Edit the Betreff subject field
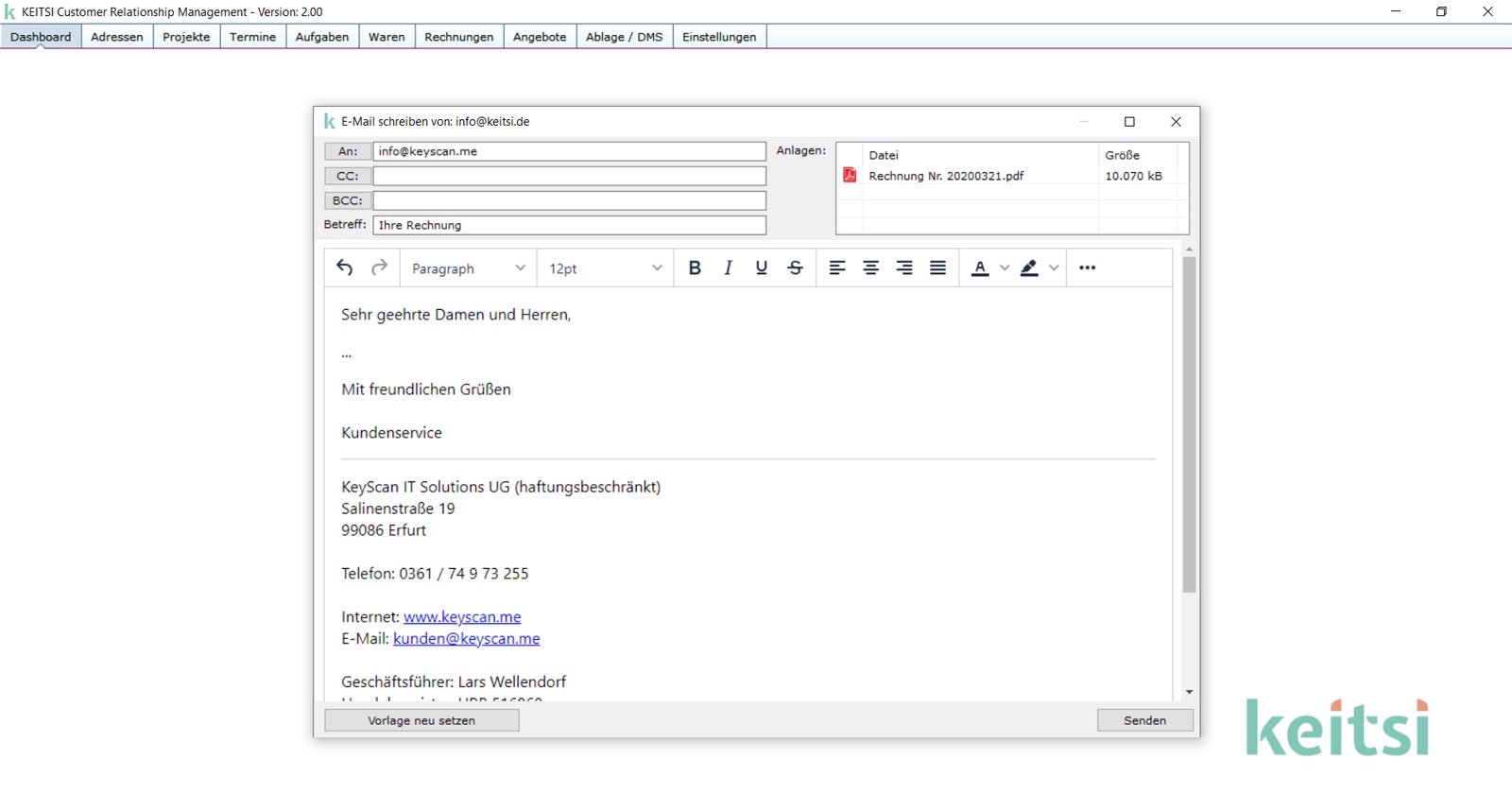This screenshot has width=1512, height=811. pyautogui.click(x=570, y=225)
